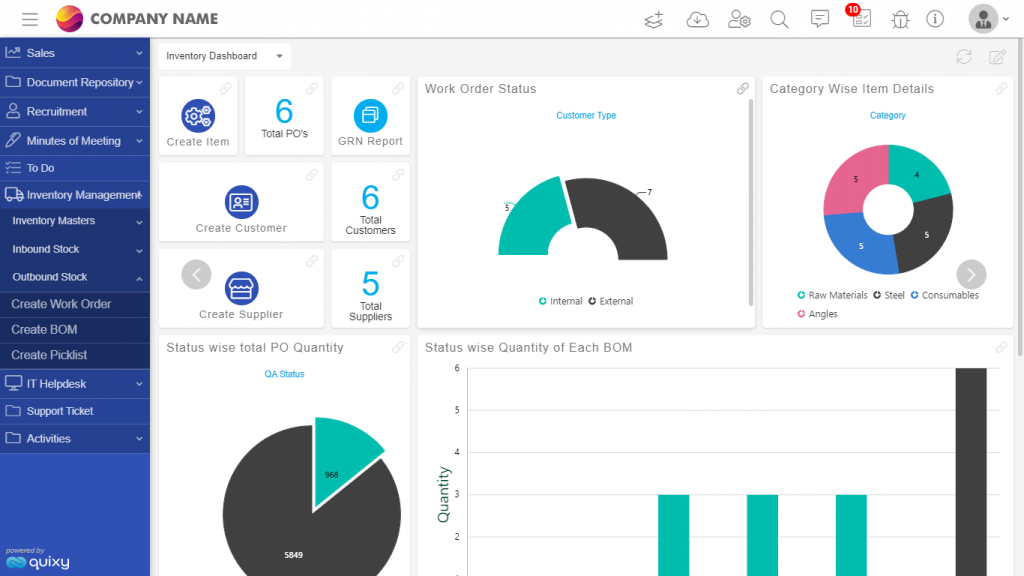Viewport: 1024px width, 576px height.
Task: Toggle Consumables legend item
Action: tap(944, 295)
